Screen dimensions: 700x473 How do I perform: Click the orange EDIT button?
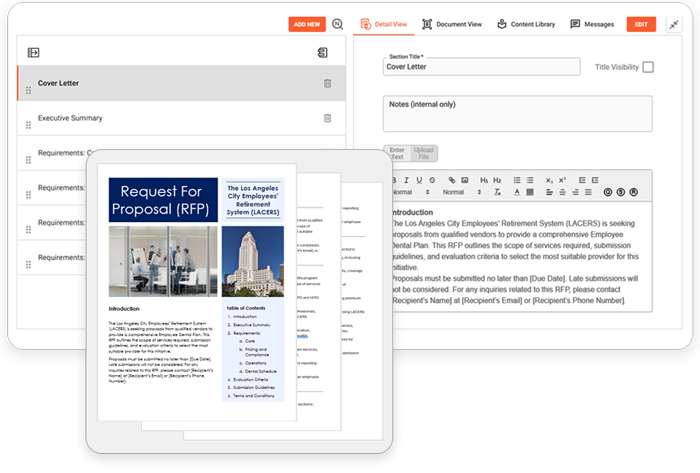[x=641, y=24]
